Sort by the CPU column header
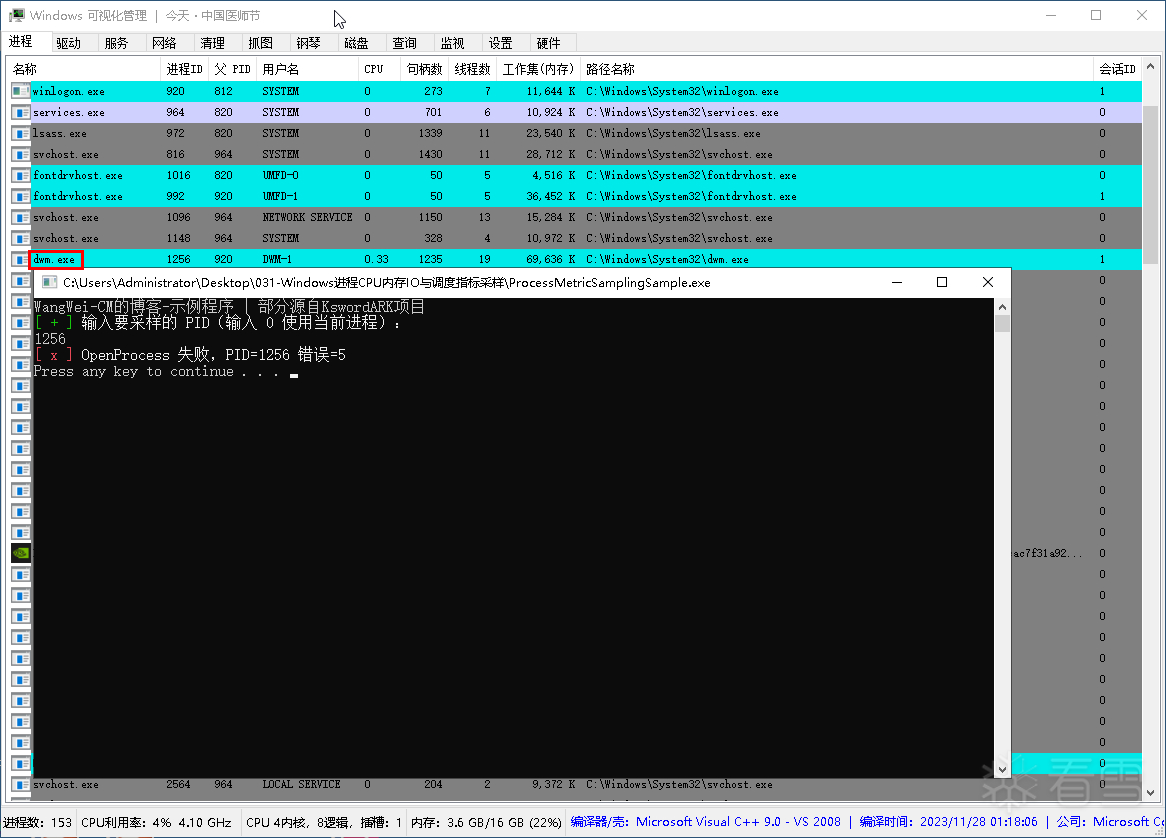The height and width of the screenshot is (838, 1166). click(x=378, y=69)
